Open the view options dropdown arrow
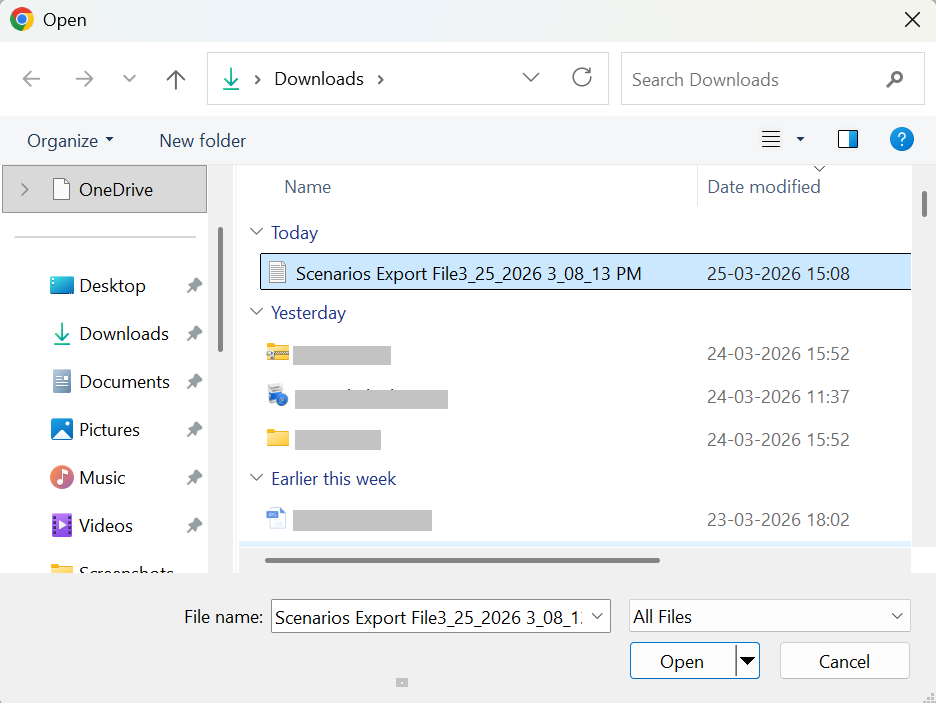Viewport: 936px width, 703px height. [800, 139]
